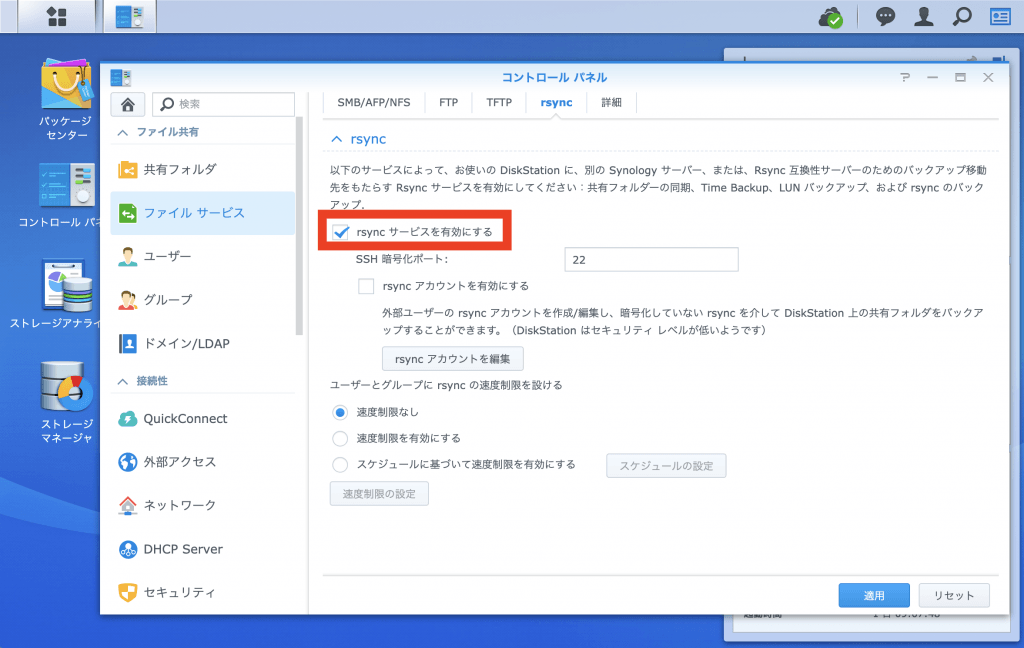This screenshot has height=648, width=1024.
Task: Collapse the ファイル共有 sidebar group
Action: point(124,132)
